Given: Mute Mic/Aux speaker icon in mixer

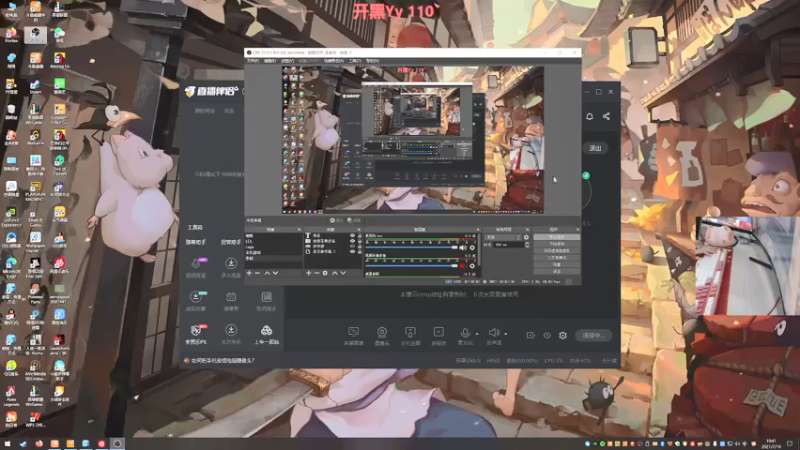Looking at the screenshot, I should tap(463, 248).
